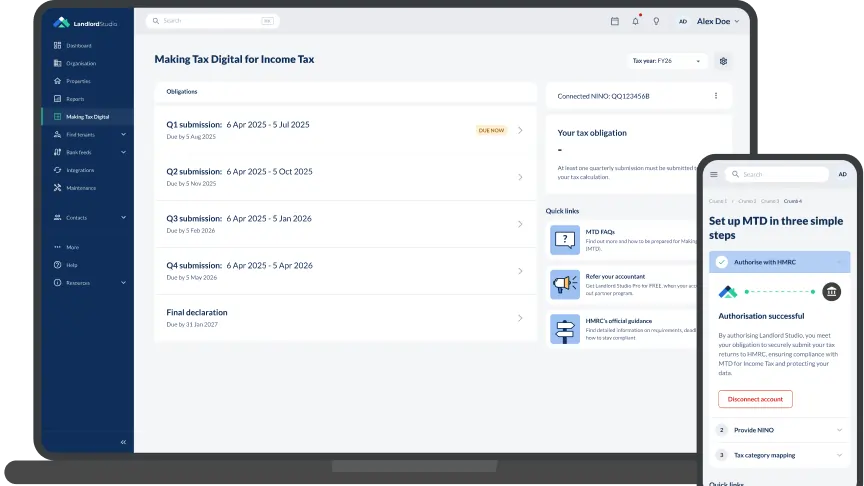Click the Q1 submission row chevron
Screen dimensions: 864x486
pos(520,131)
